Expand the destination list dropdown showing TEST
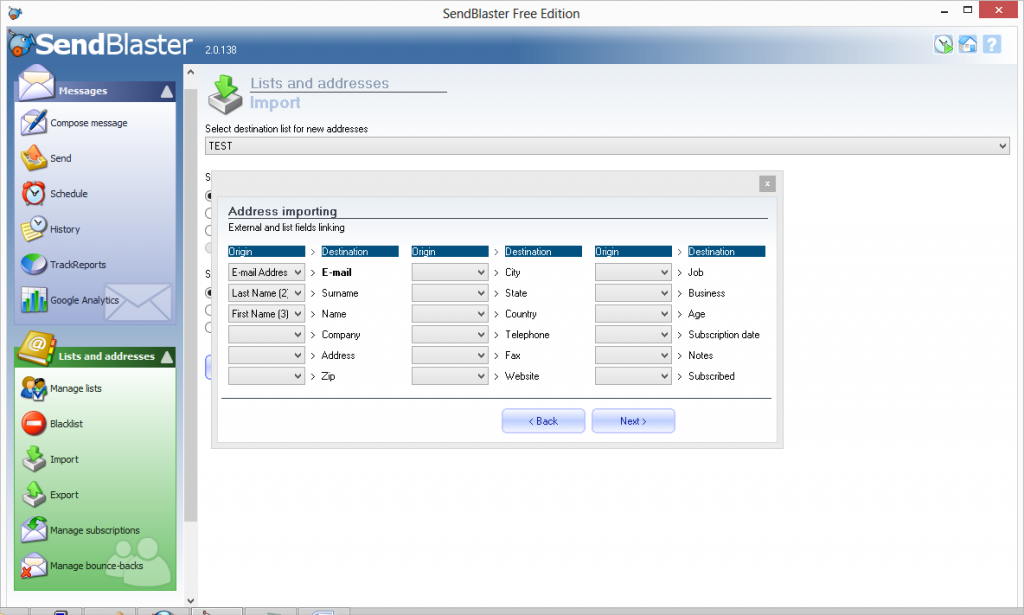The width and height of the screenshot is (1024, 615). pyautogui.click(x=1003, y=146)
